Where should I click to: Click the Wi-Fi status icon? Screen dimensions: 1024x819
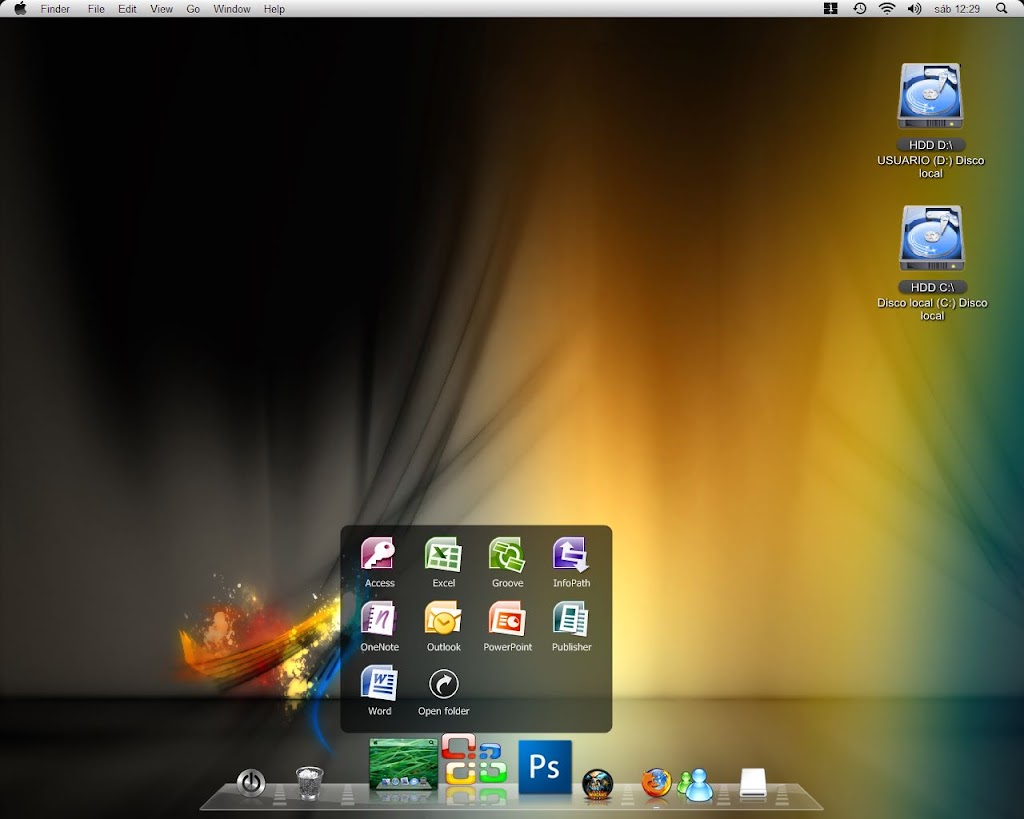click(887, 8)
